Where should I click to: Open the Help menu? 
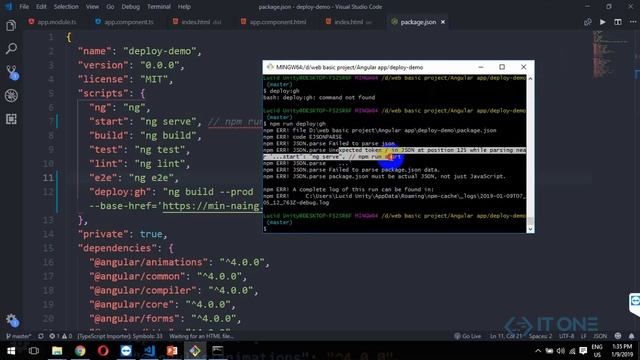(x=184, y=7)
